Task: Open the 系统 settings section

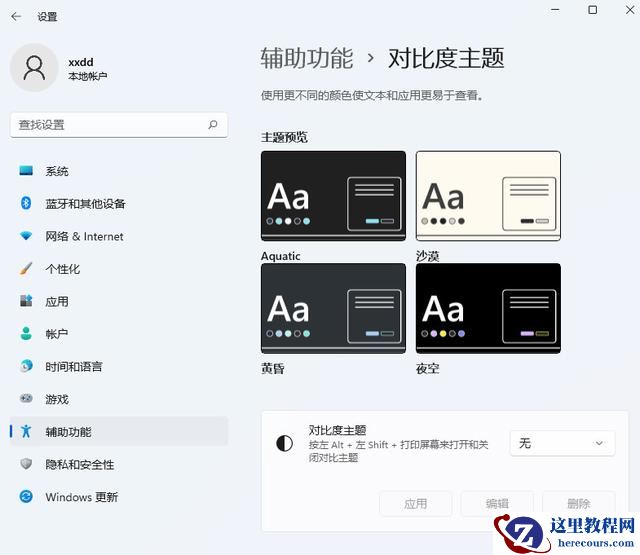Action: 119,171
